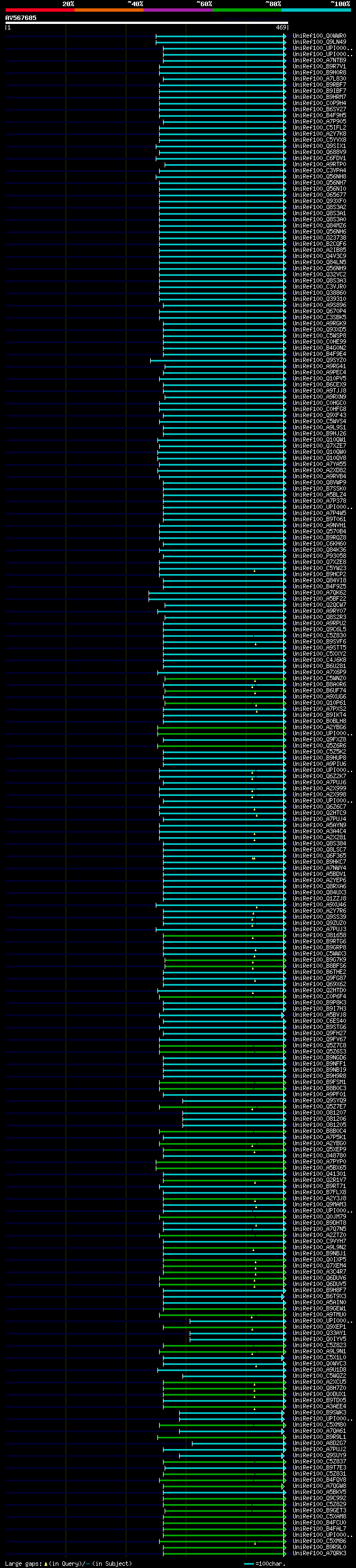
Task: Open hit UniRef100_C0P9H4
Action: pos(319,103)
